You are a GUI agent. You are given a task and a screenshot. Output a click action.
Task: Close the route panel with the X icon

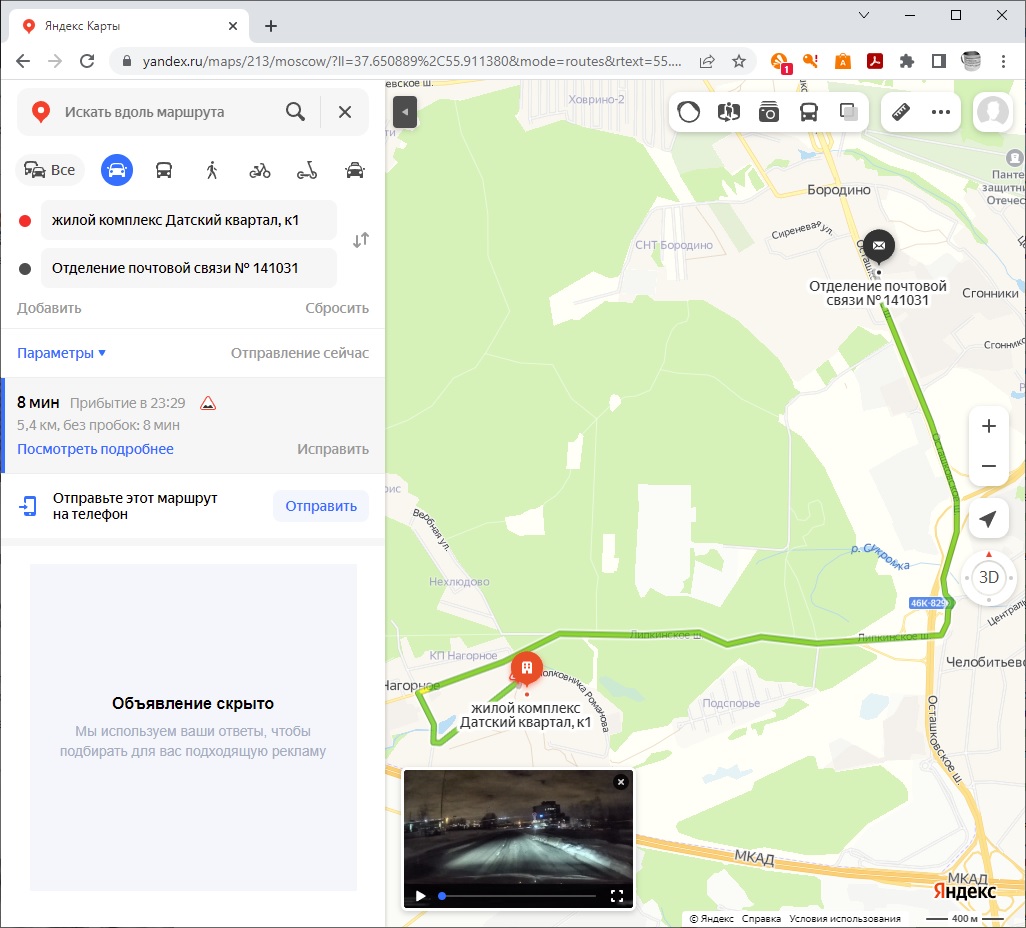click(x=345, y=112)
